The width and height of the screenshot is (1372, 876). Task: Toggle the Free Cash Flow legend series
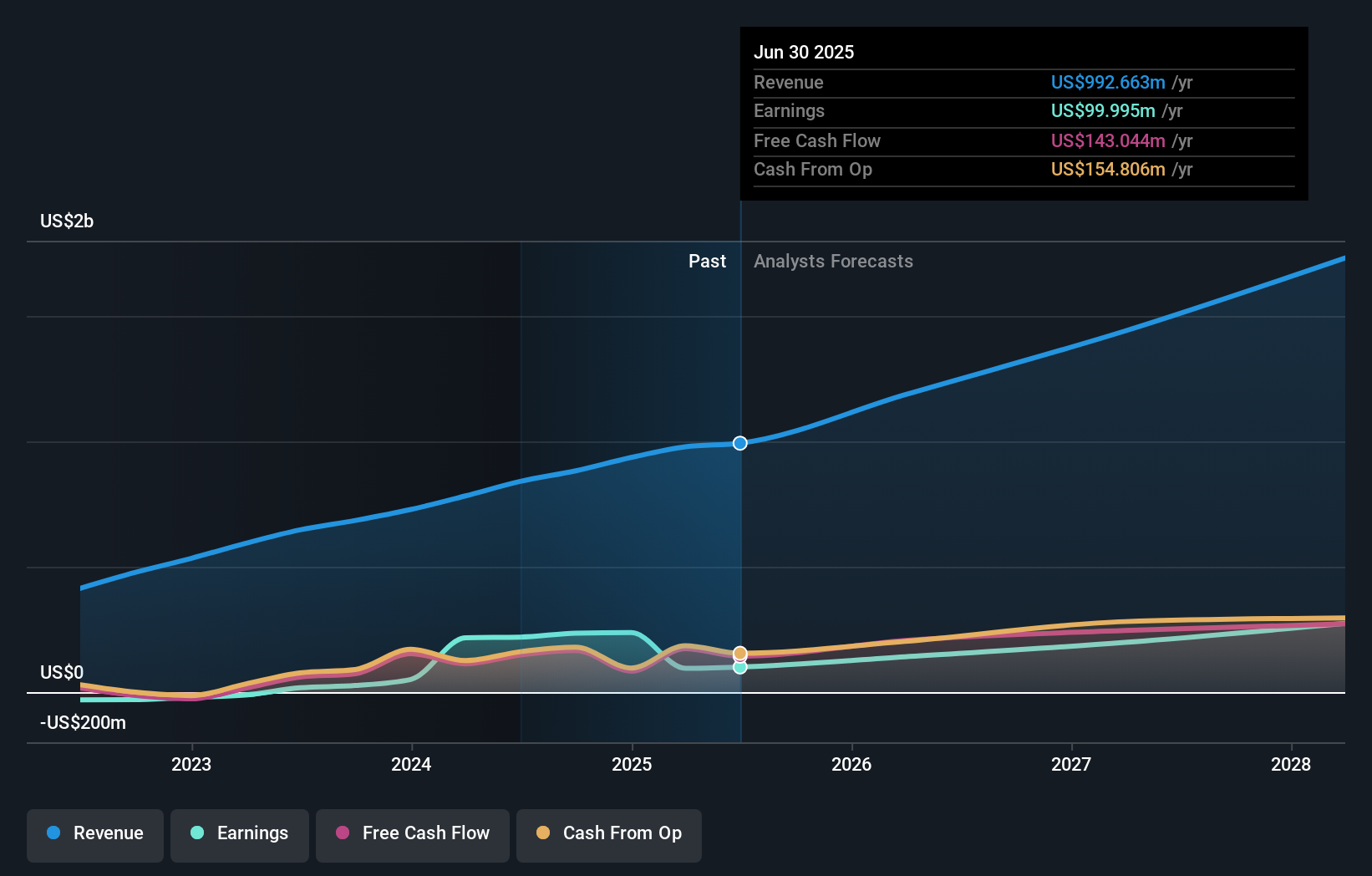(413, 835)
